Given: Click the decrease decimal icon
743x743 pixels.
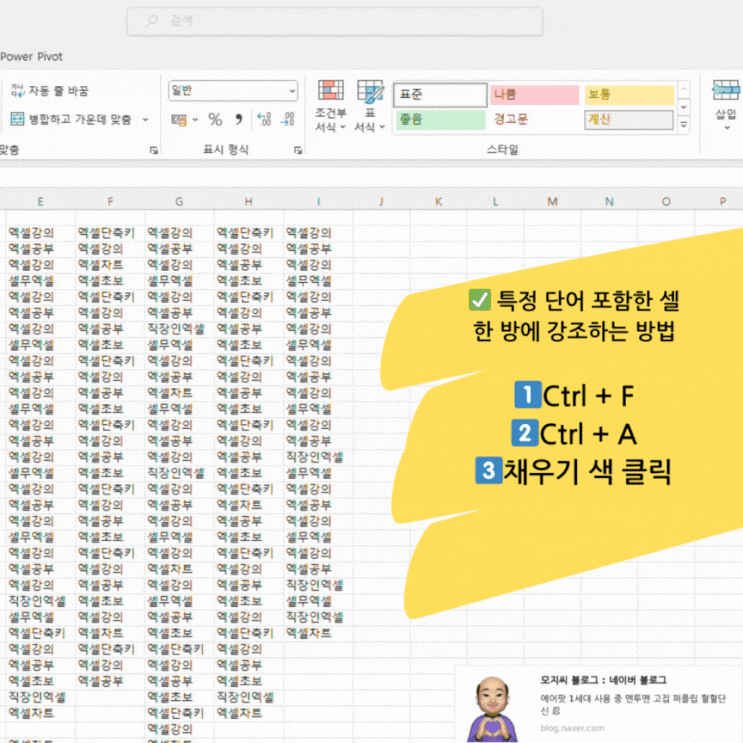Looking at the screenshot, I should coord(287,119).
